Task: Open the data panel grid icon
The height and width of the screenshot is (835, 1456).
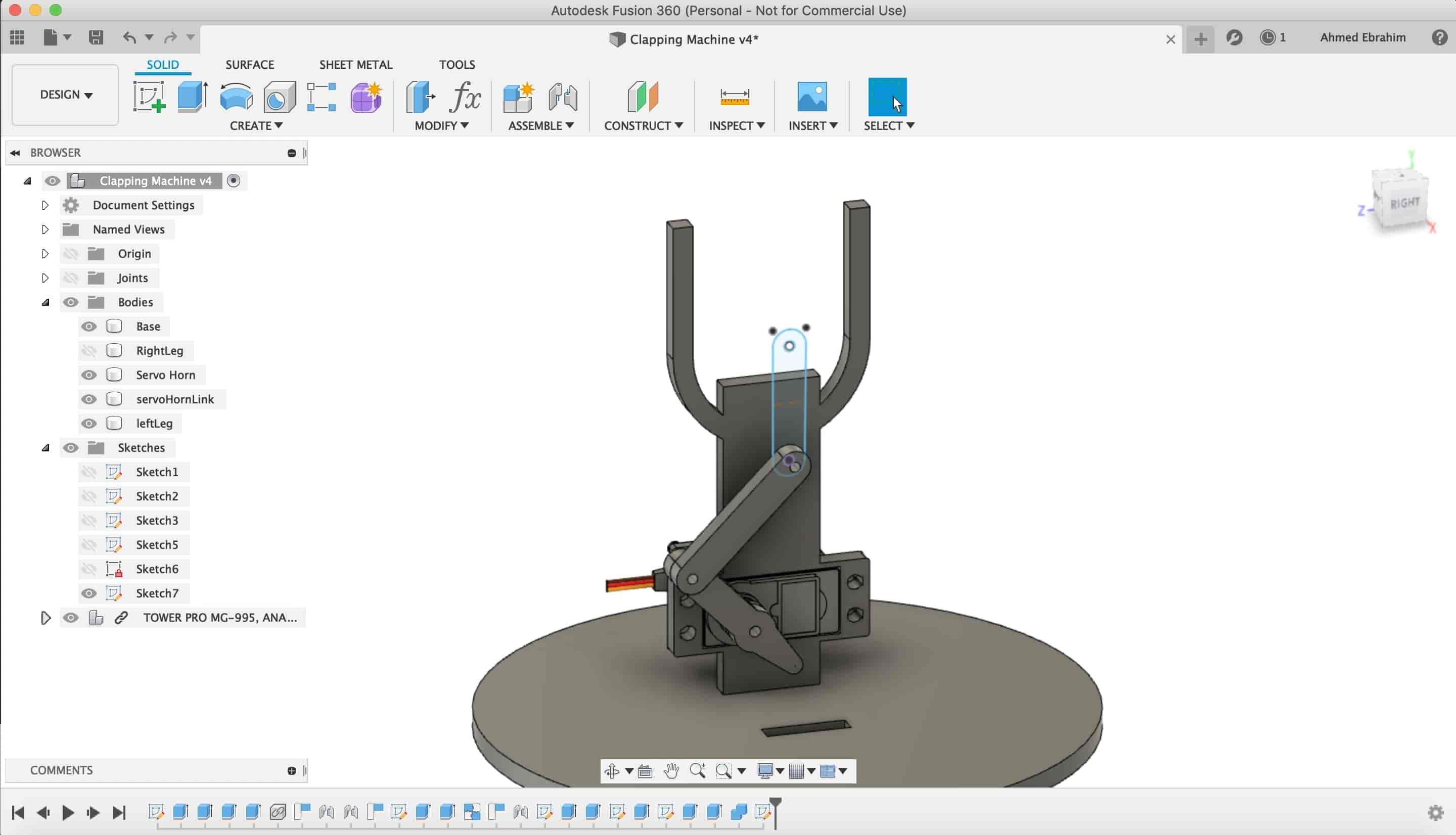Action: [17, 38]
